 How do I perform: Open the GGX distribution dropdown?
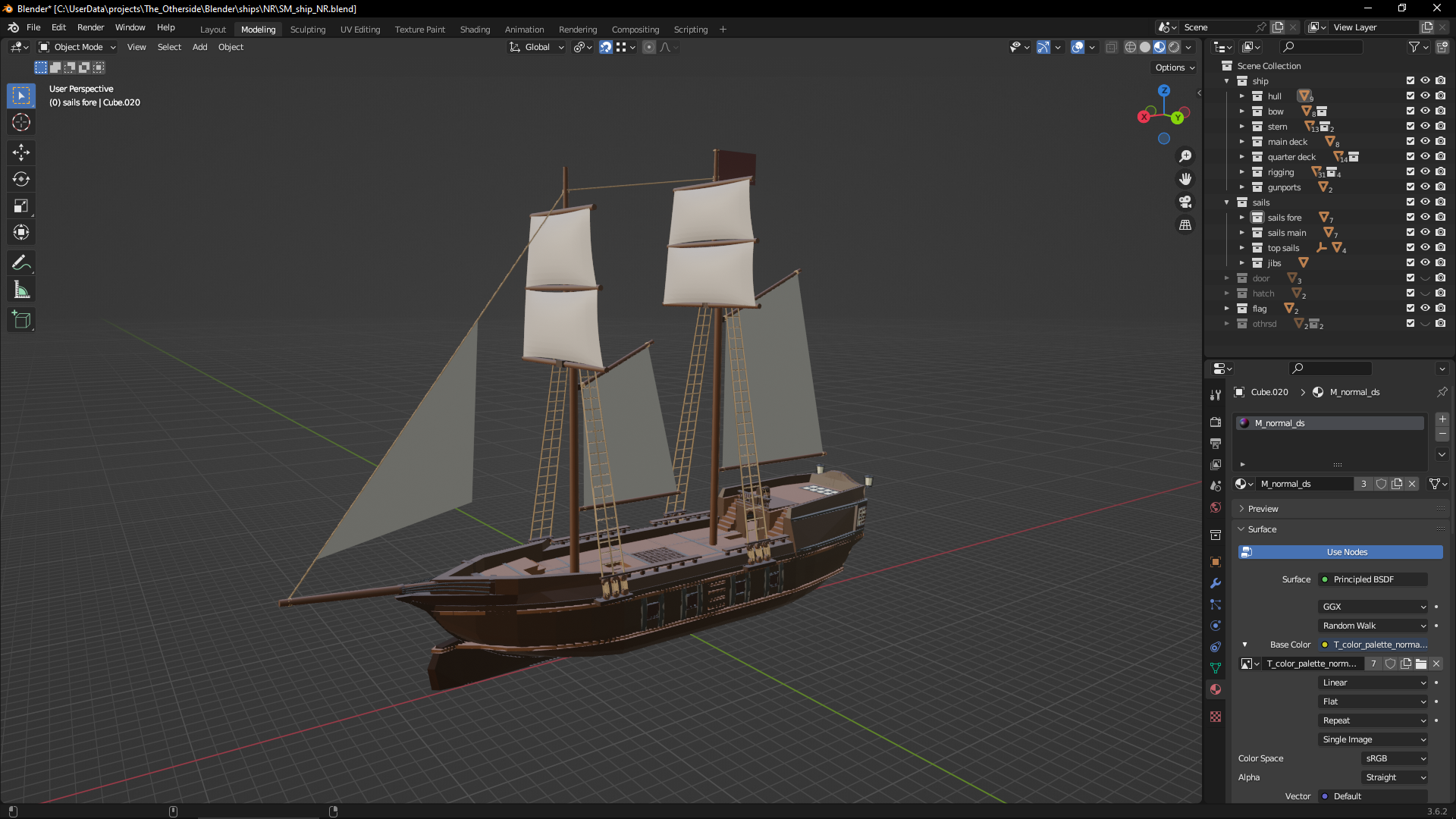[x=1373, y=607]
